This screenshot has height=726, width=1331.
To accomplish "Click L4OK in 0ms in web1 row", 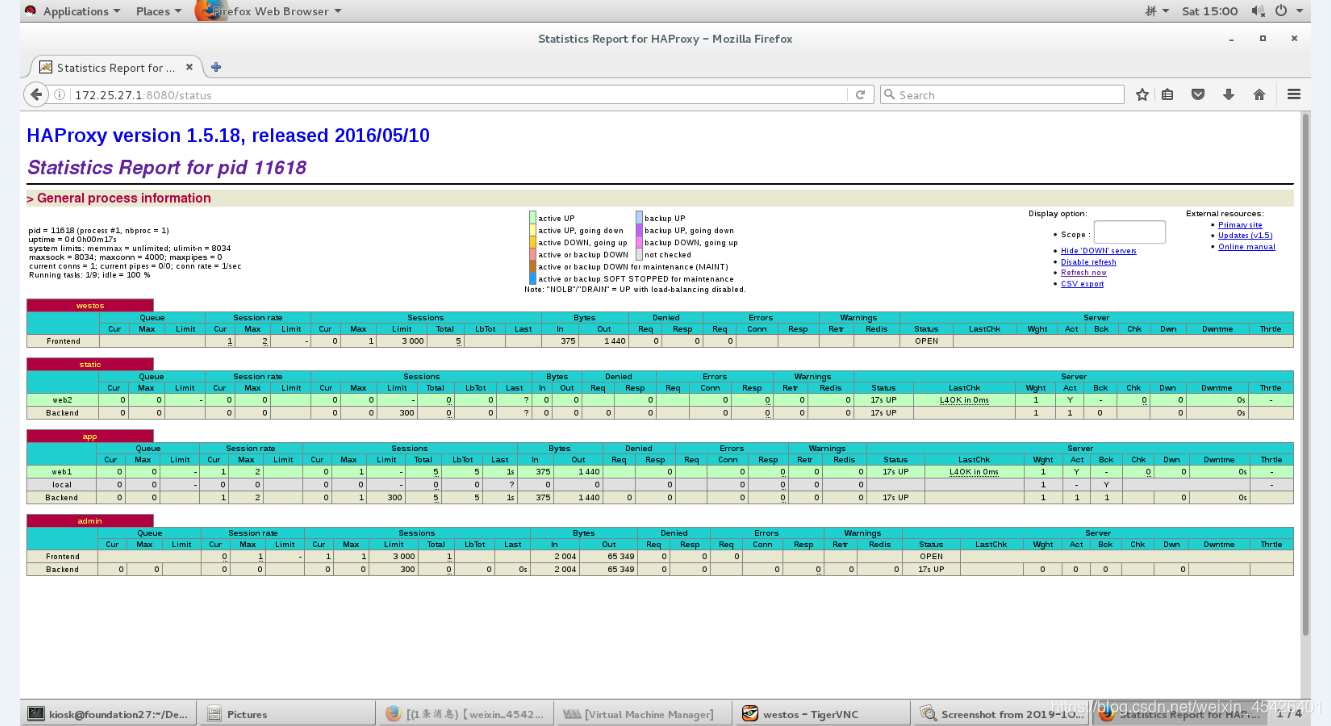I will (x=974, y=472).
